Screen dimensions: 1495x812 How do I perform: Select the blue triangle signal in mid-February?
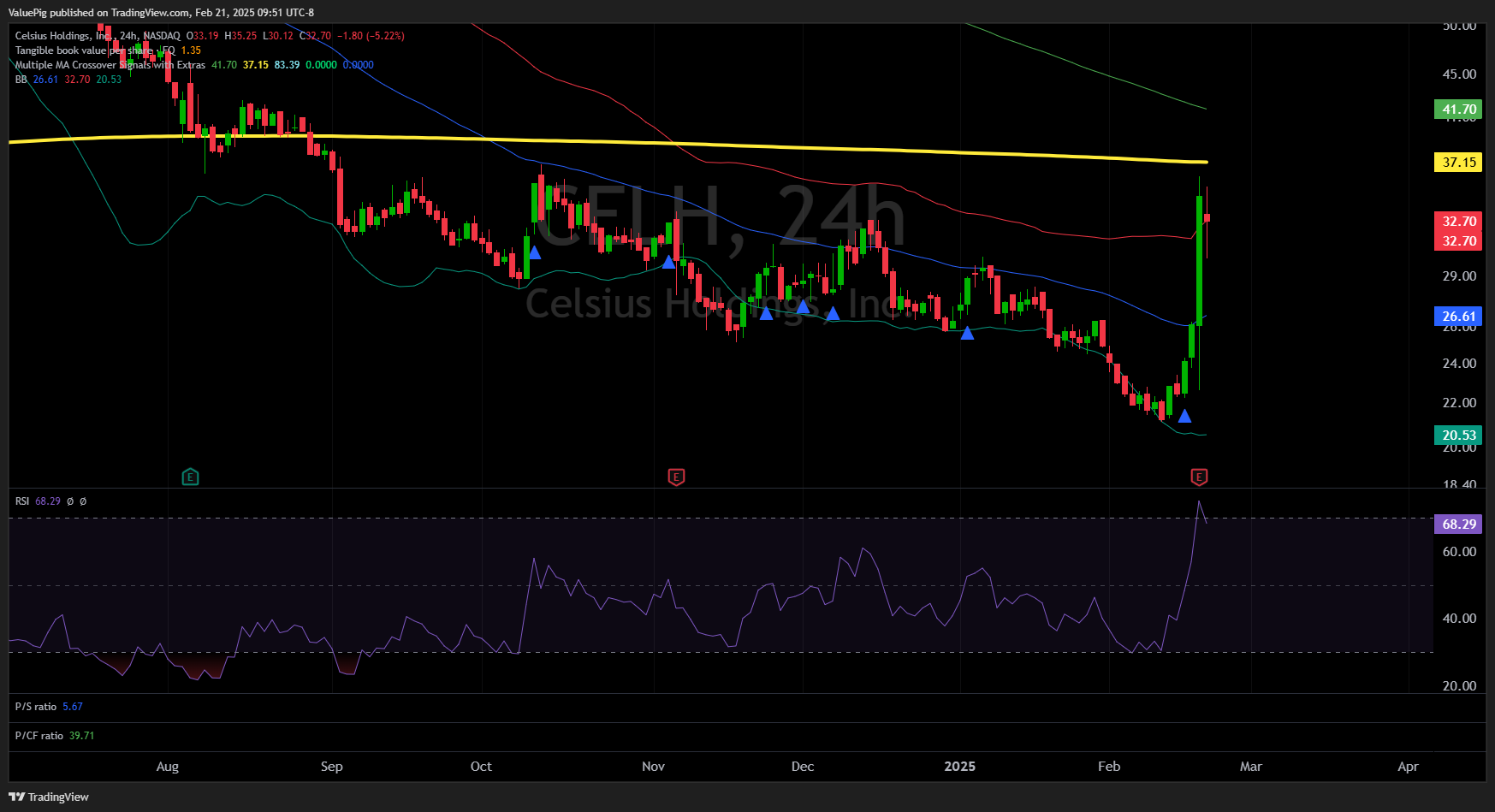point(1184,416)
